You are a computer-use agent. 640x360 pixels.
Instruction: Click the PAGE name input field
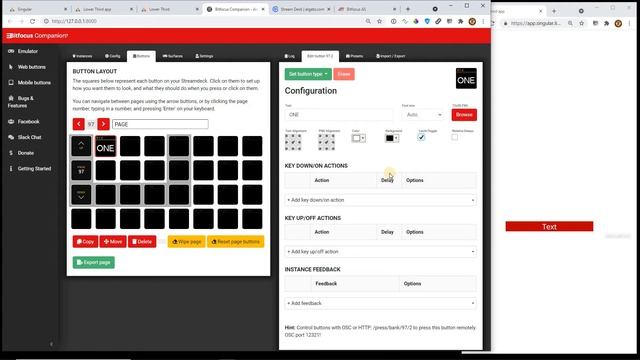coord(160,124)
